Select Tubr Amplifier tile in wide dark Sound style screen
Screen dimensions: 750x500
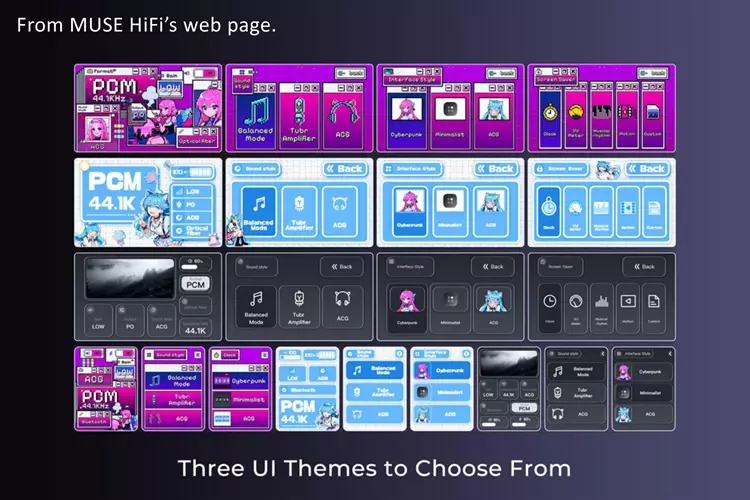(x=299, y=307)
